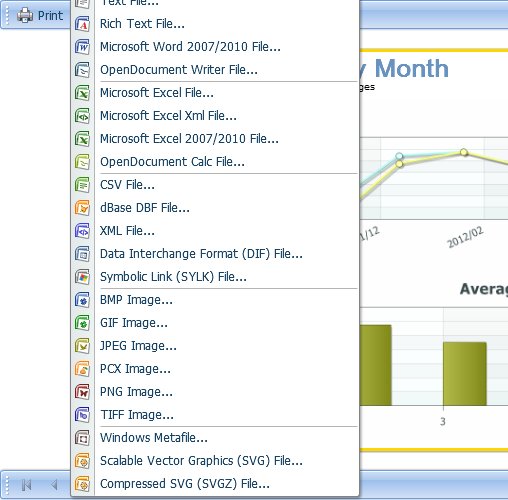Choose XML File... export
Screen dimensions: 508x500
pos(215,231)
